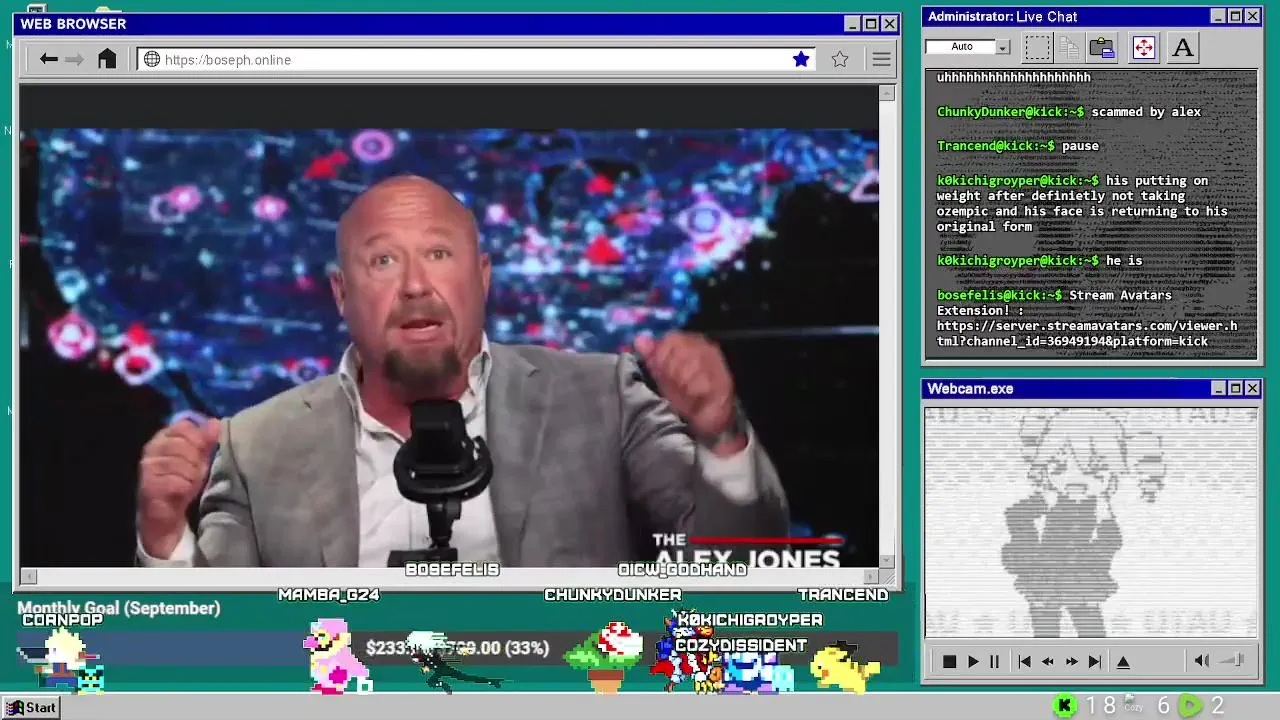This screenshot has height=720, width=1280.
Task: Minimize the Webcam.exe window
Action: pos(1218,388)
